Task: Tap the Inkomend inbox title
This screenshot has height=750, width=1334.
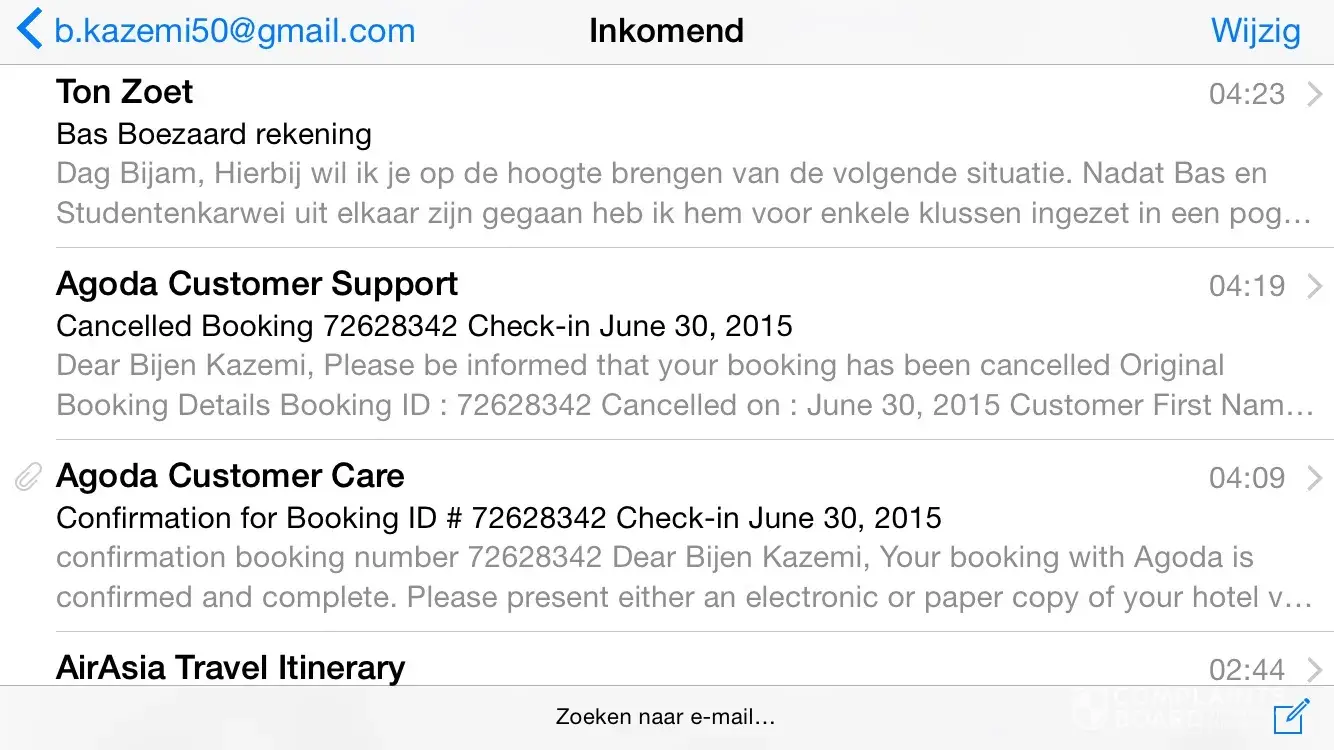Action: pyautogui.click(x=666, y=31)
